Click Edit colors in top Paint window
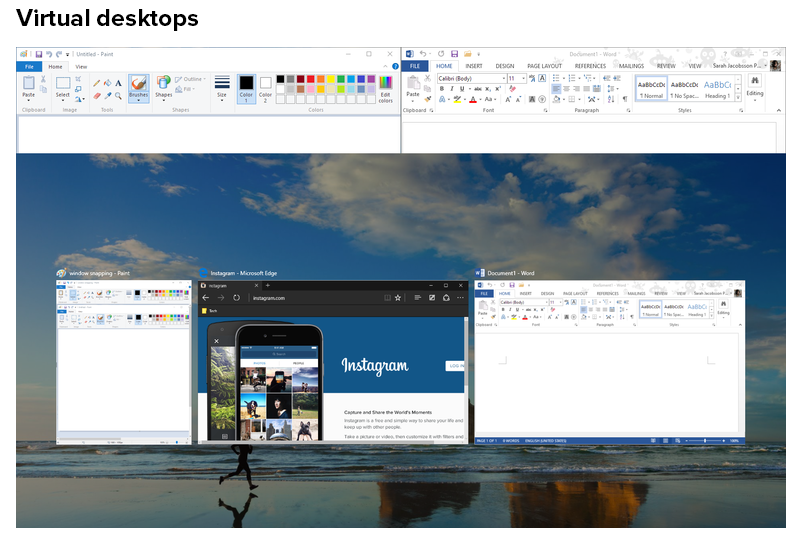Screen dimensions: 799x534 [386, 89]
